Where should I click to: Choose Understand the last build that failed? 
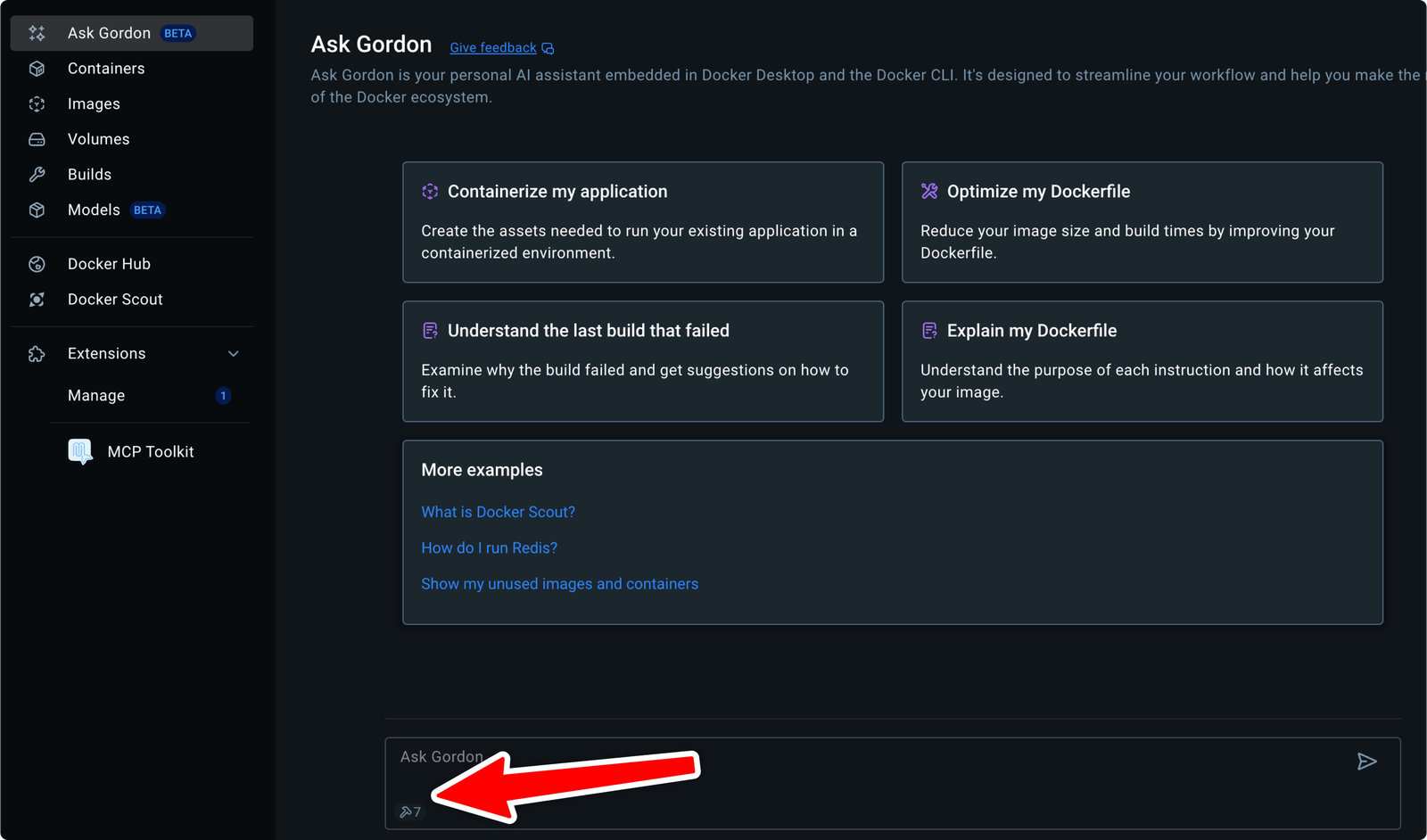click(642, 361)
